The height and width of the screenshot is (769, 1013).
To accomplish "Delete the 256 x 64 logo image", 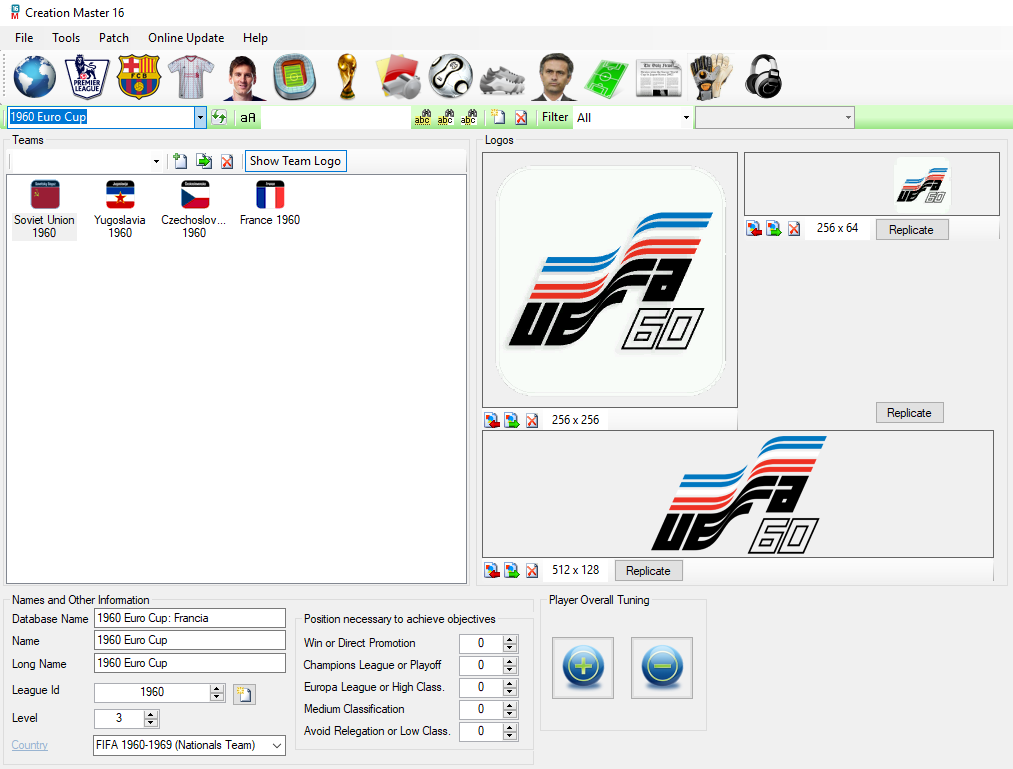I will click(x=794, y=229).
